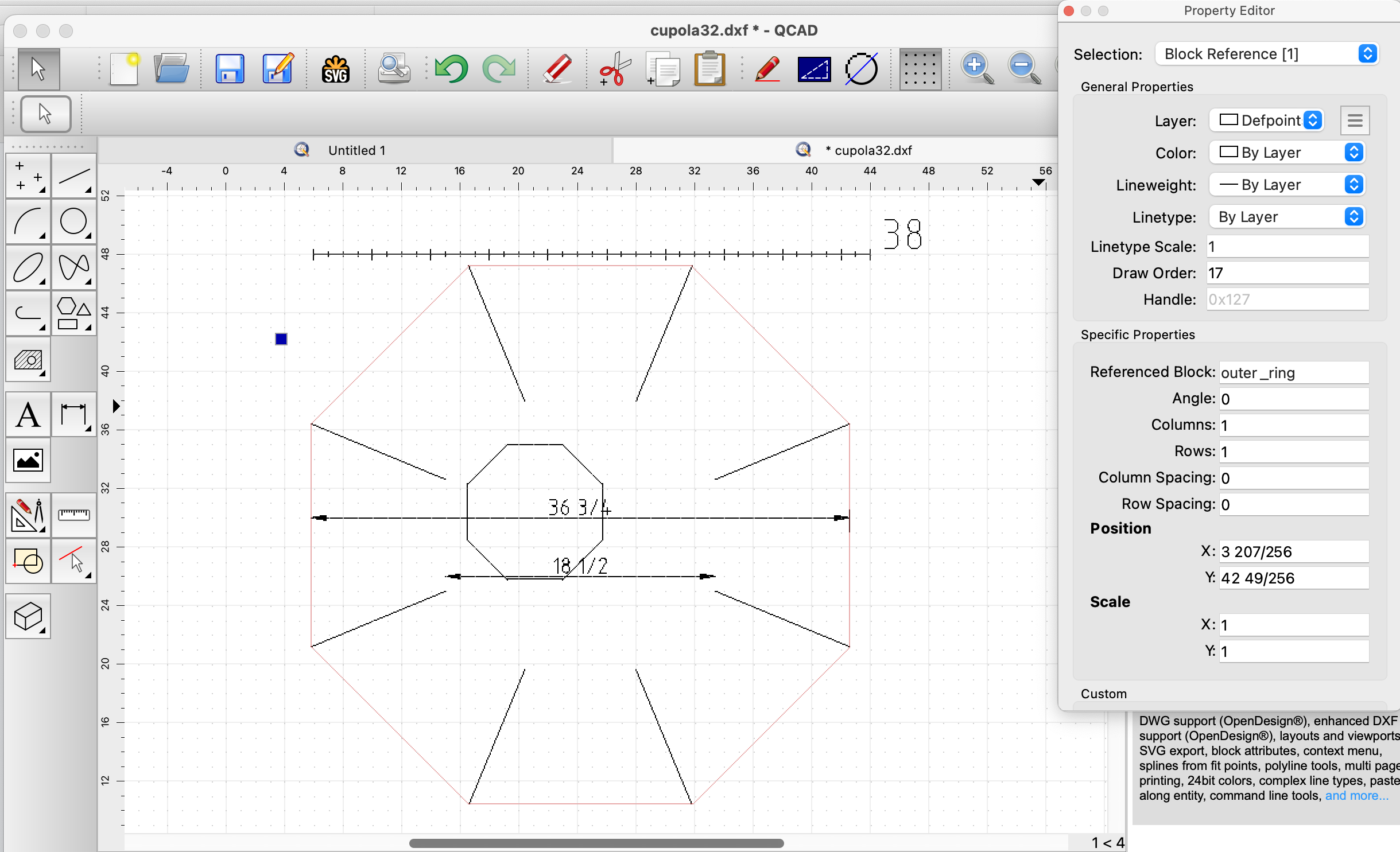Click the Linetype Scale input field

click(x=1287, y=247)
